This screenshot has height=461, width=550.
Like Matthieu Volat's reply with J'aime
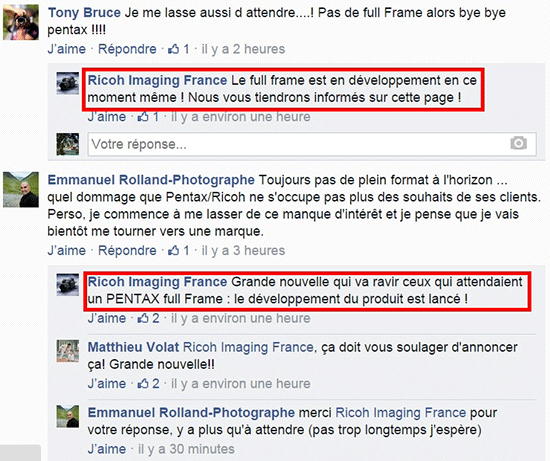click(x=107, y=383)
